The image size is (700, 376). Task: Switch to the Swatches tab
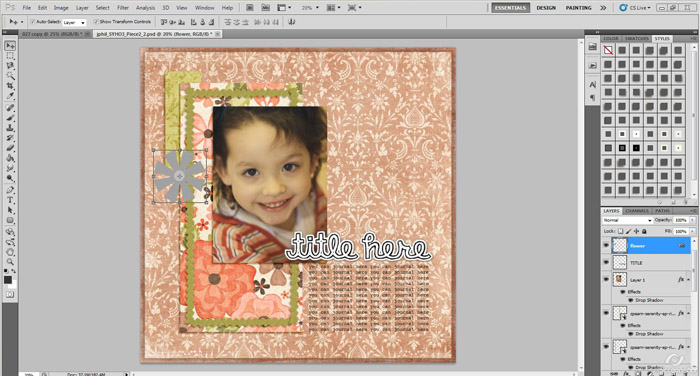[637, 38]
